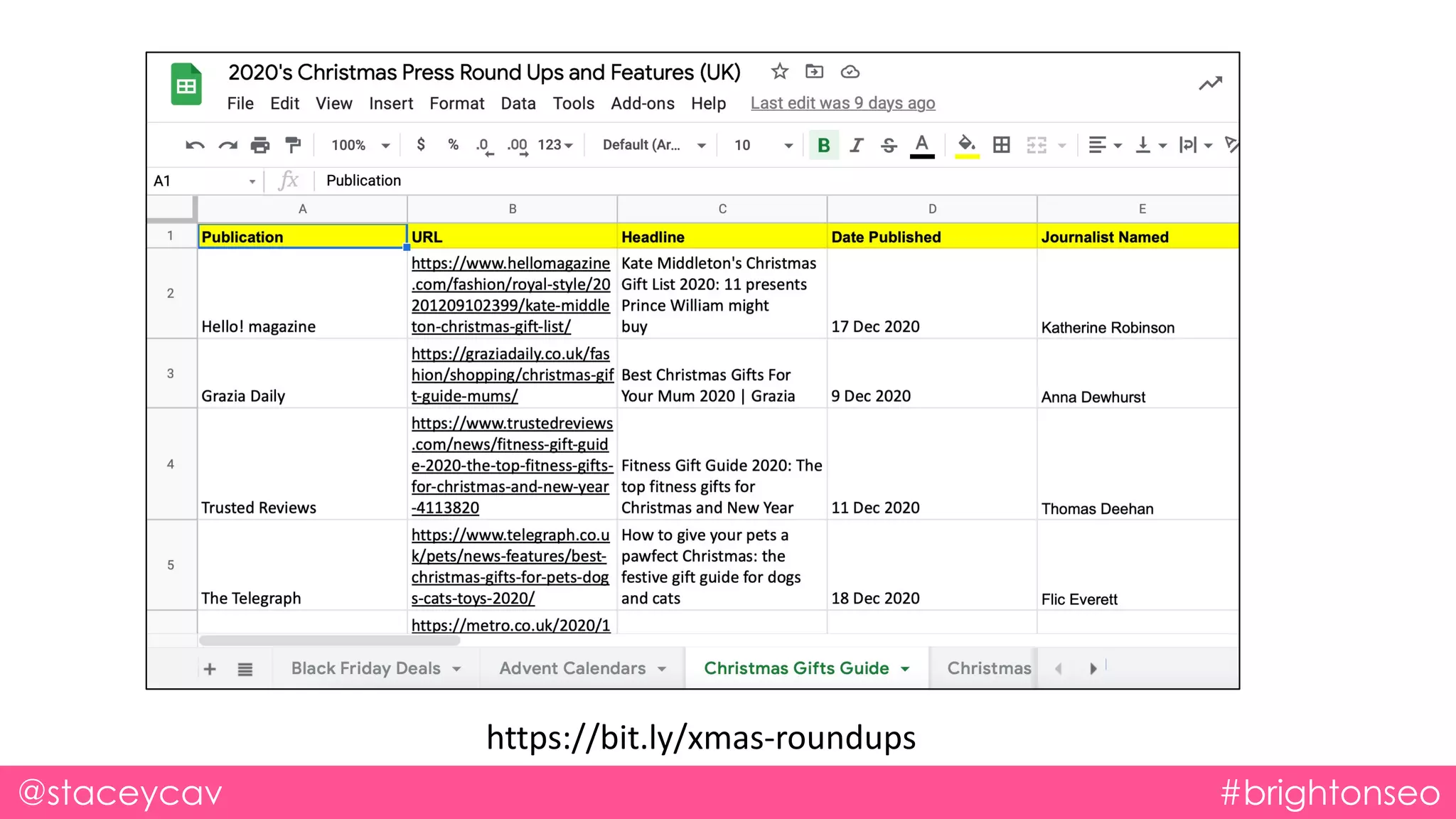The height and width of the screenshot is (819, 1456).
Task: Open the Add-ons menu
Action: point(643,103)
